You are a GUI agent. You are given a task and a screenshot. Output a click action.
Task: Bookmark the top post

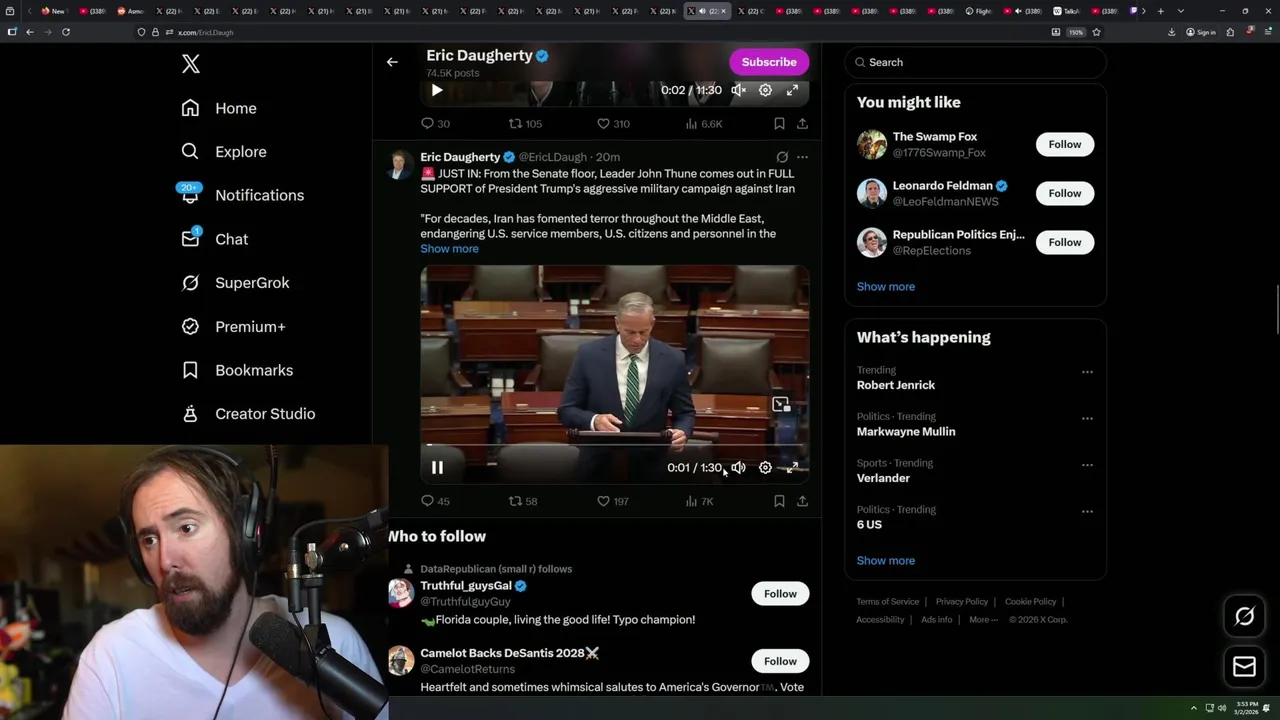pos(779,124)
